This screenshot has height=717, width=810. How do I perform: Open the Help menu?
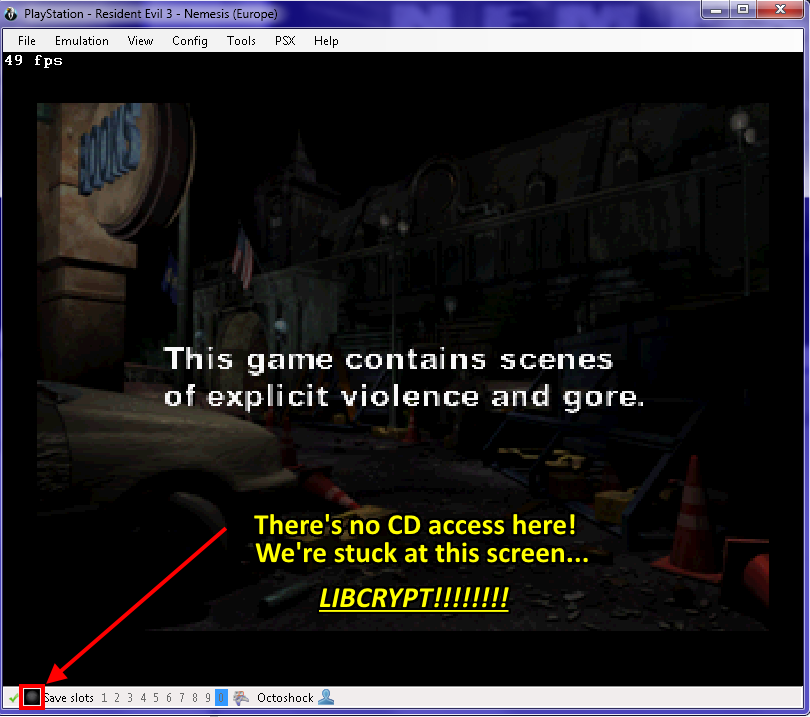326,41
